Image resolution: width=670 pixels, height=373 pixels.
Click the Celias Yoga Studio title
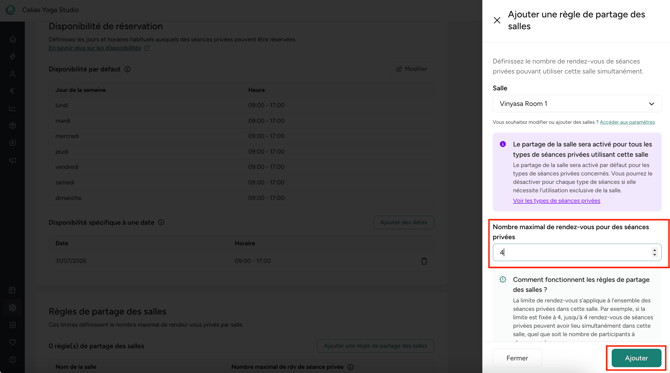pos(50,10)
